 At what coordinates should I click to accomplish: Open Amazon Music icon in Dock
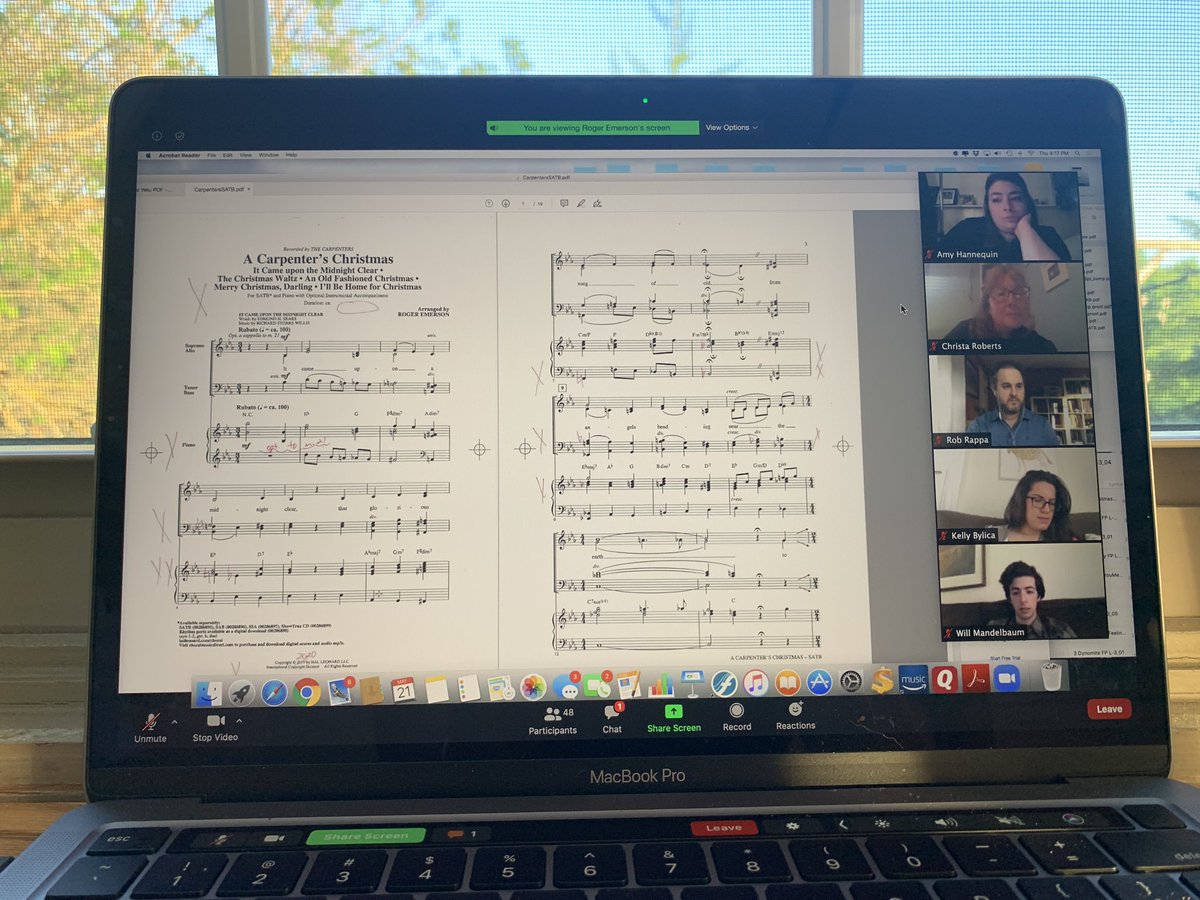pos(913,679)
